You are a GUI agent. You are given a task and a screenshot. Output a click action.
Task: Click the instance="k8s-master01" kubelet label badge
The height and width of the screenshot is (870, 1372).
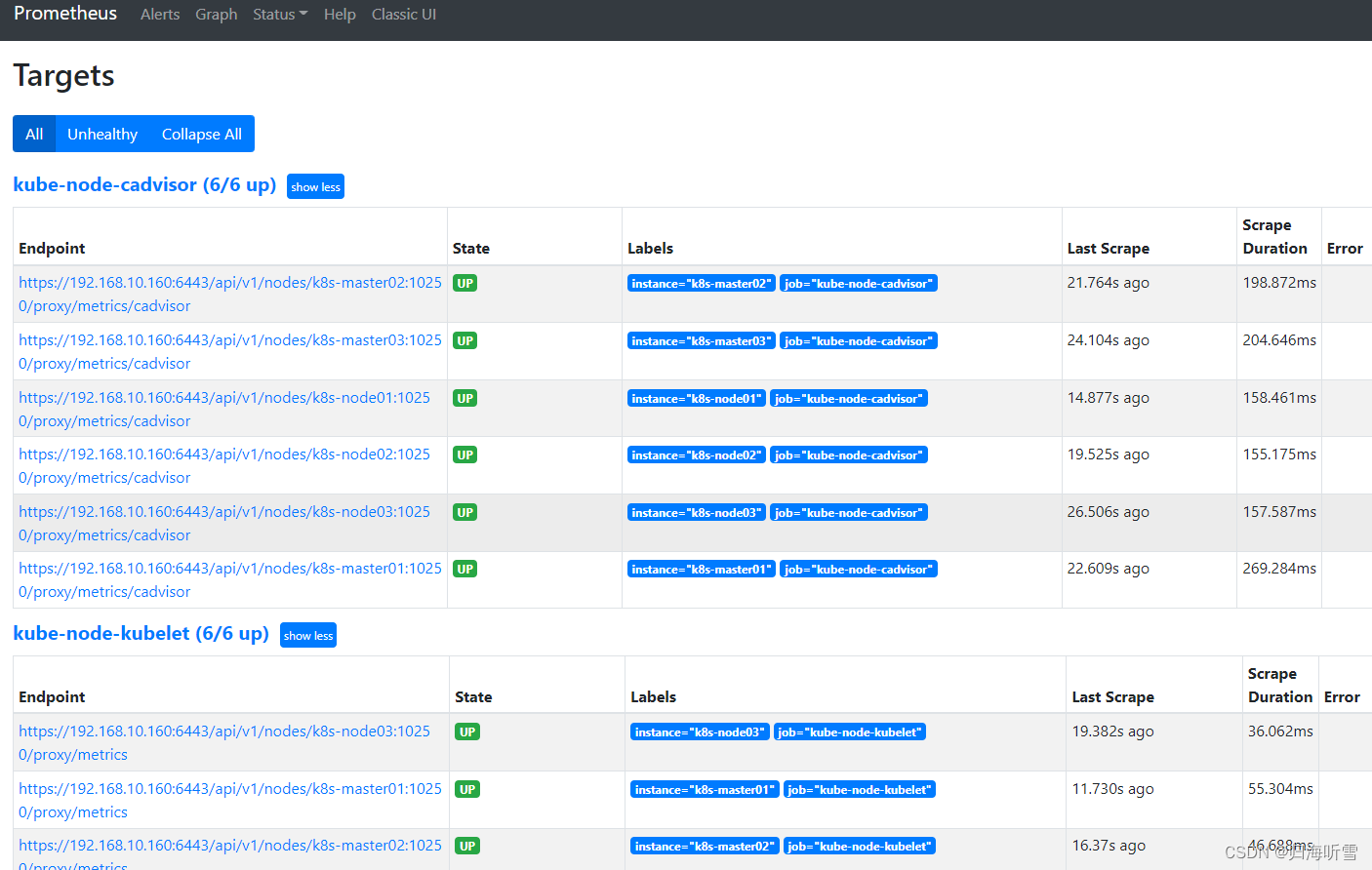(704, 789)
